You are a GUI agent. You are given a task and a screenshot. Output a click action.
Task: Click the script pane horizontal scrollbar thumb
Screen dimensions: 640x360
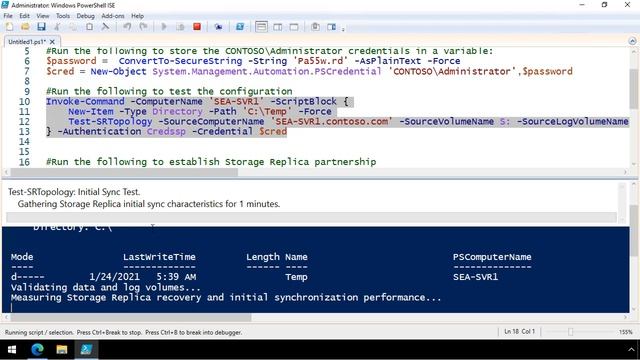(124, 172)
